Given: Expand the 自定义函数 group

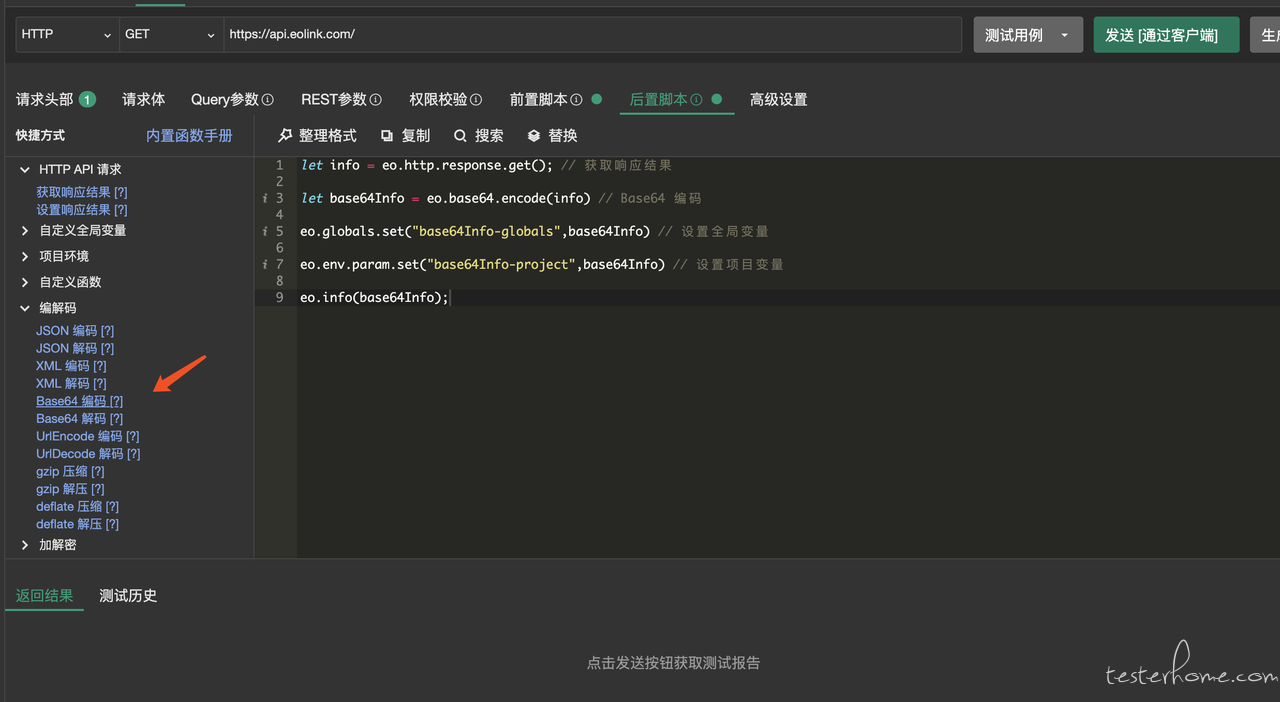Looking at the screenshot, I should click(x=25, y=283).
